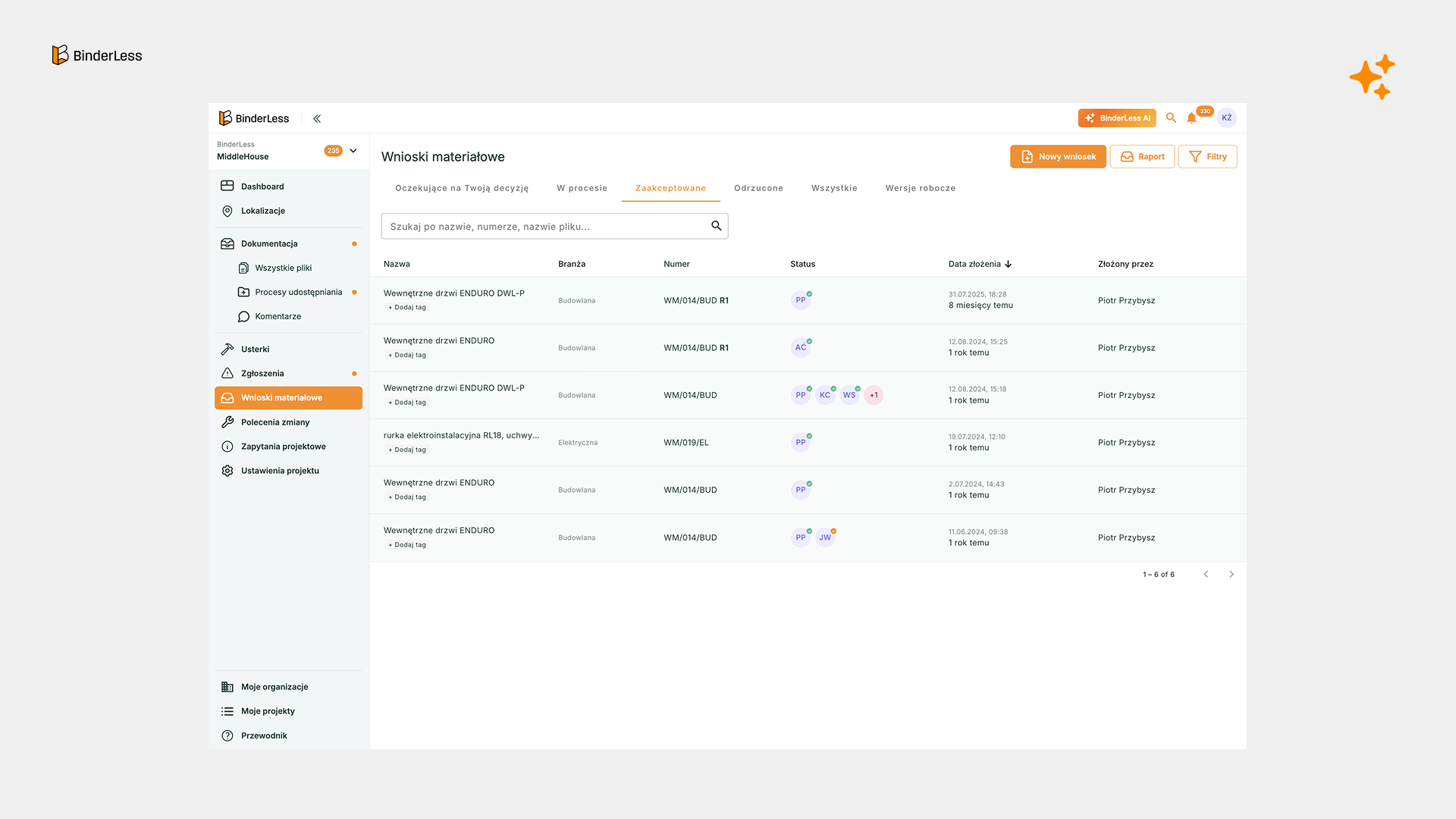Open Komentarze under Dokumentacja
This screenshot has width=1456, height=819.
tap(278, 316)
